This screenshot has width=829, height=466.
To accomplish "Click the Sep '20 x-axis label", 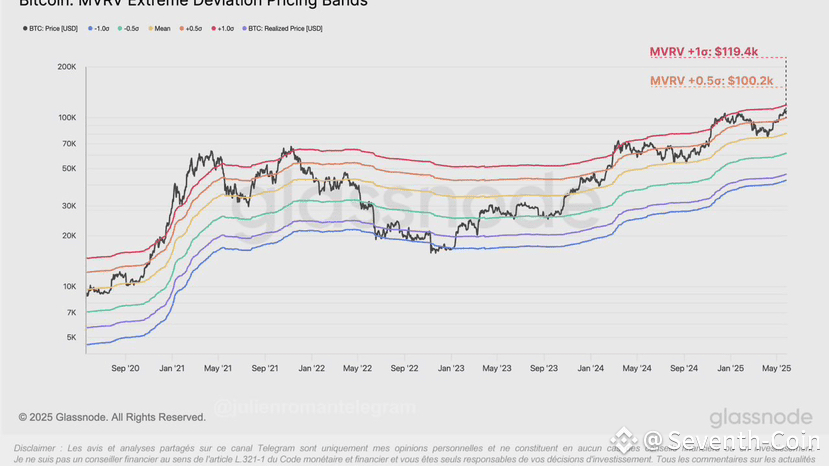I will coord(125,368).
